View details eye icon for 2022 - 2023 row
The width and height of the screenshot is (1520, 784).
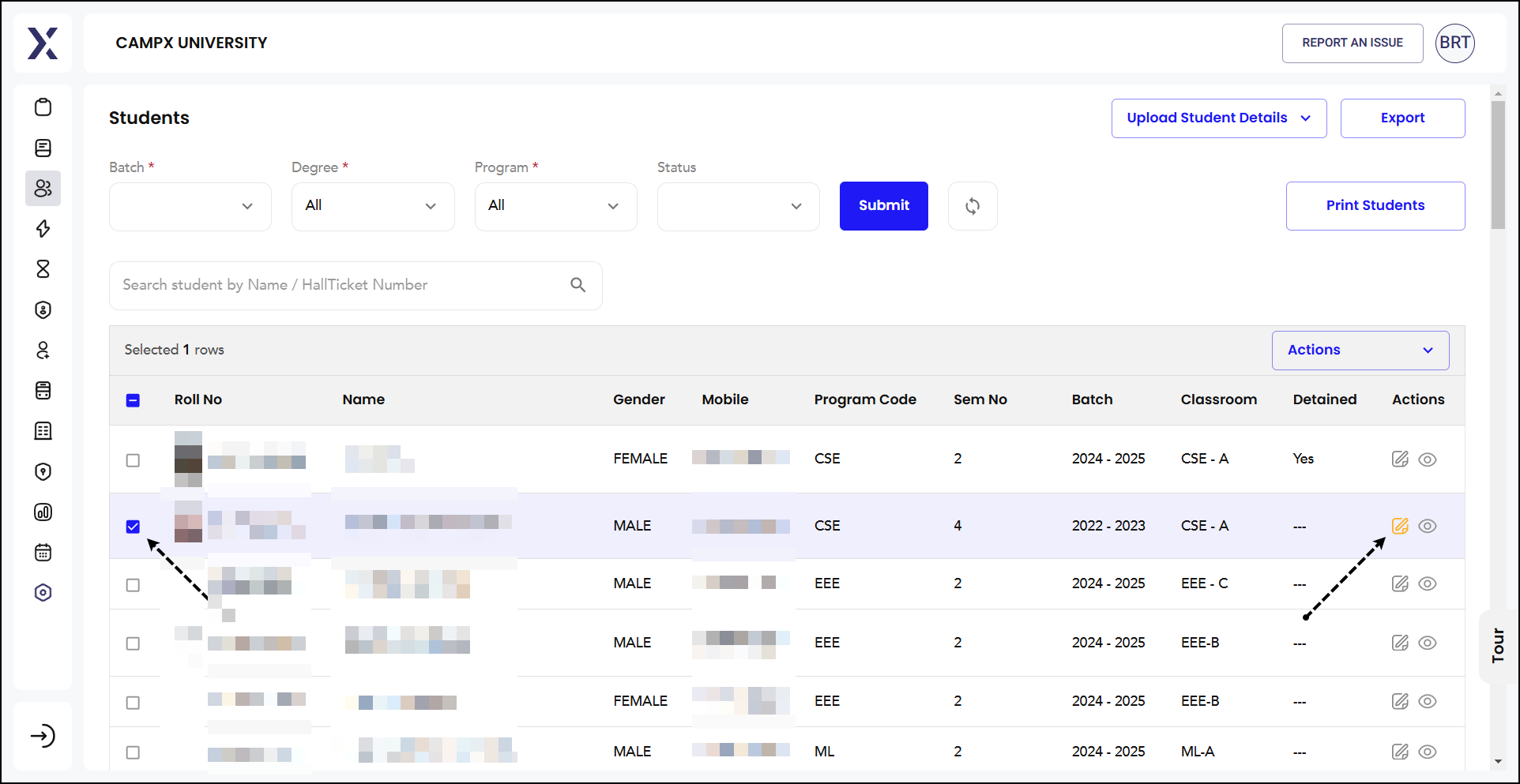1427,526
